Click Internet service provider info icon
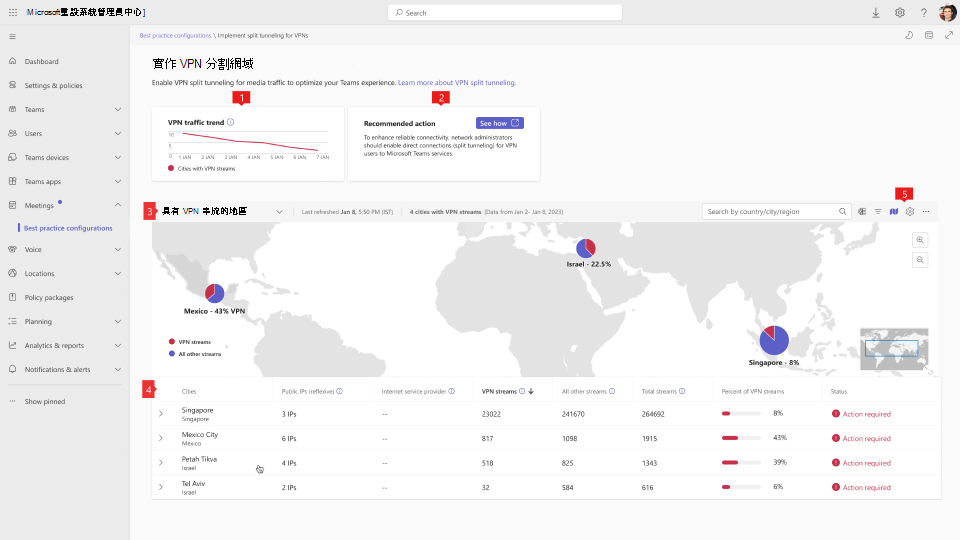Viewport: 960px width, 540px height. pos(451,391)
